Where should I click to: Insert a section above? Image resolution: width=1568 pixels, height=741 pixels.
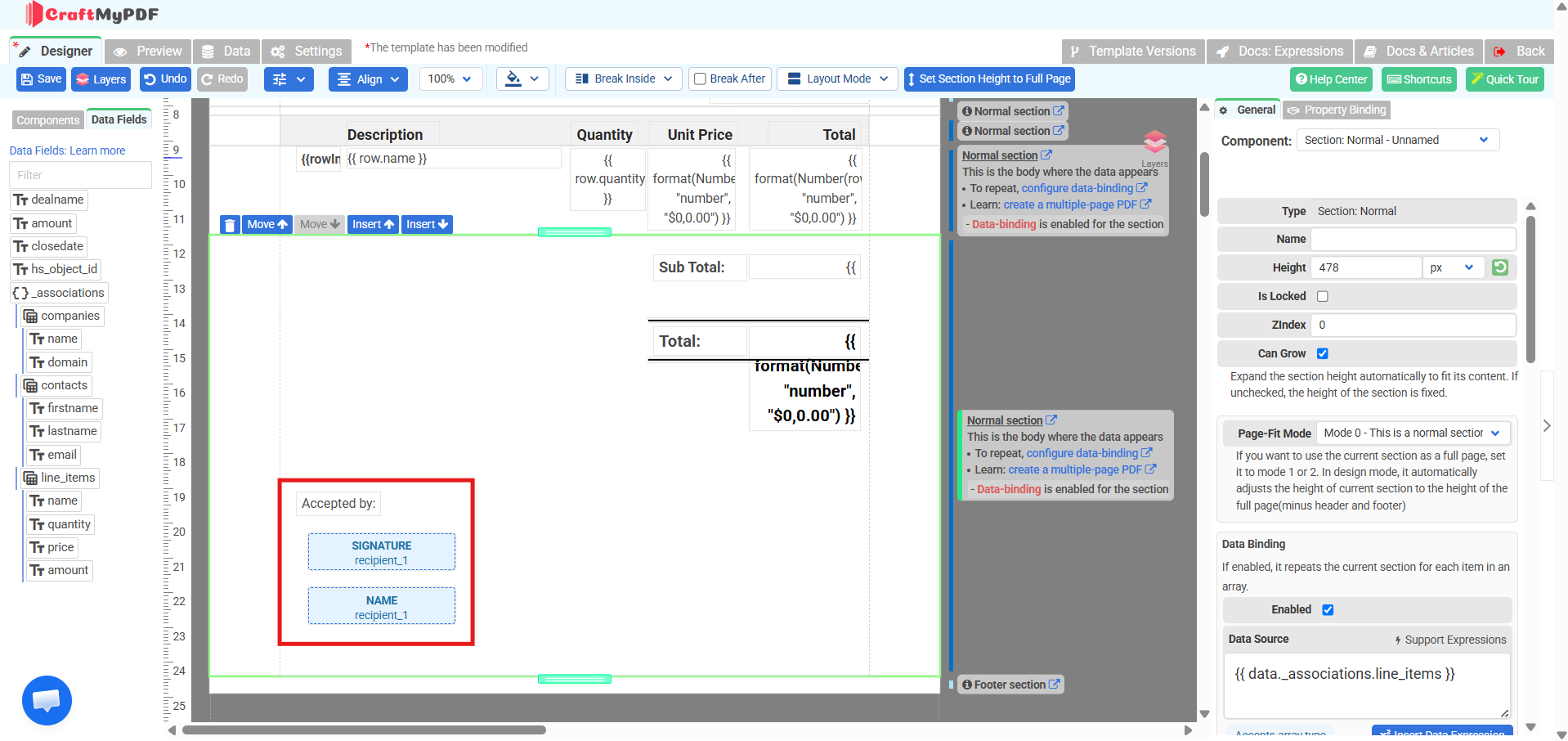373,224
